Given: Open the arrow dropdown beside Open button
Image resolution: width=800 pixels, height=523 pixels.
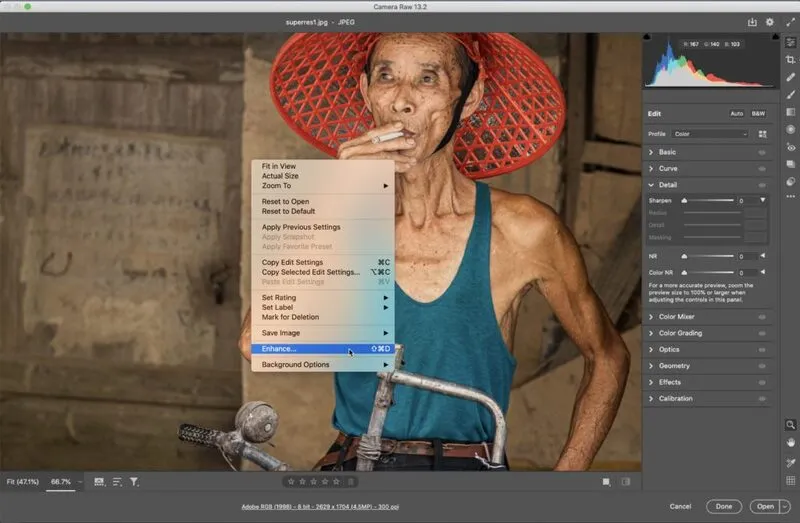Looking at the screenshot, I should coord(785,507).
